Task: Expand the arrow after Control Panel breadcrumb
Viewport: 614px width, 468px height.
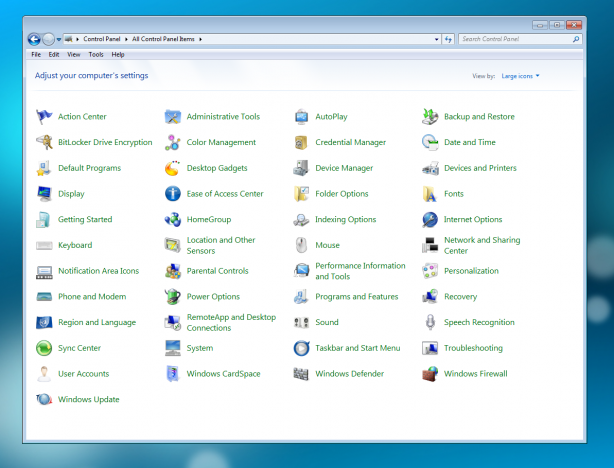Action: pos(126,39)
